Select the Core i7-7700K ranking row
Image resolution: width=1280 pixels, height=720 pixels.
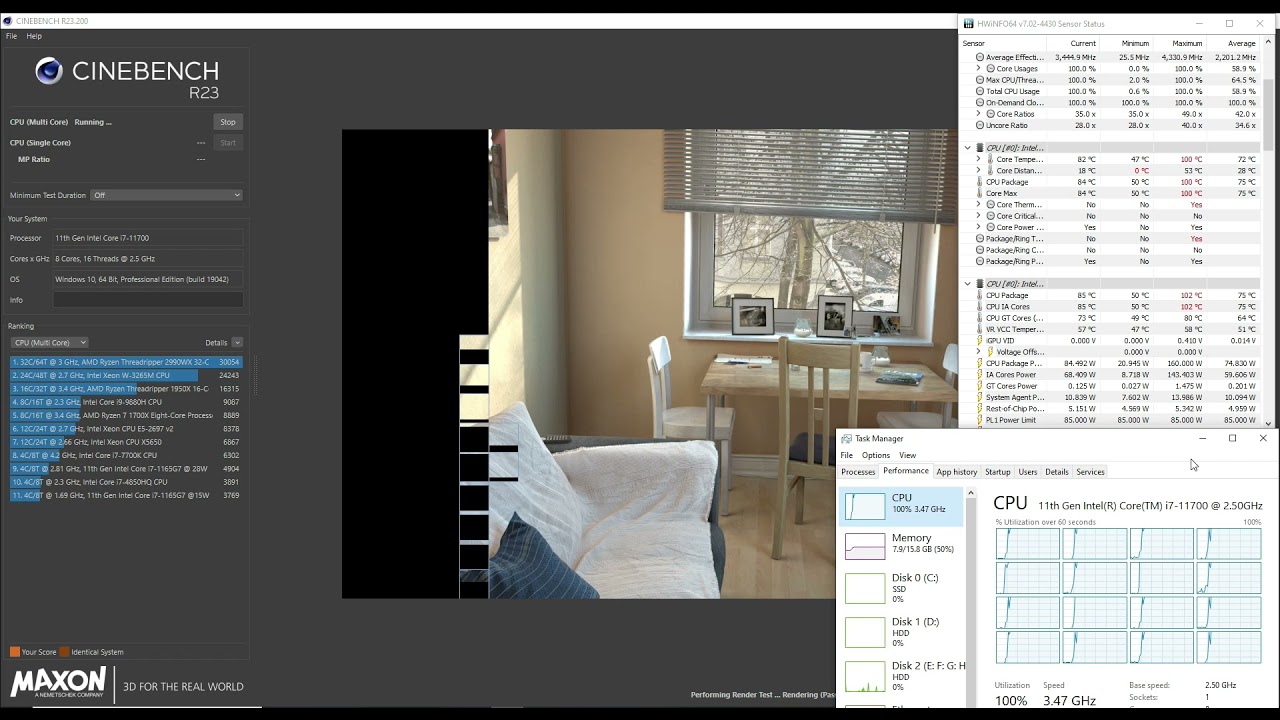[x=126, y=455]
